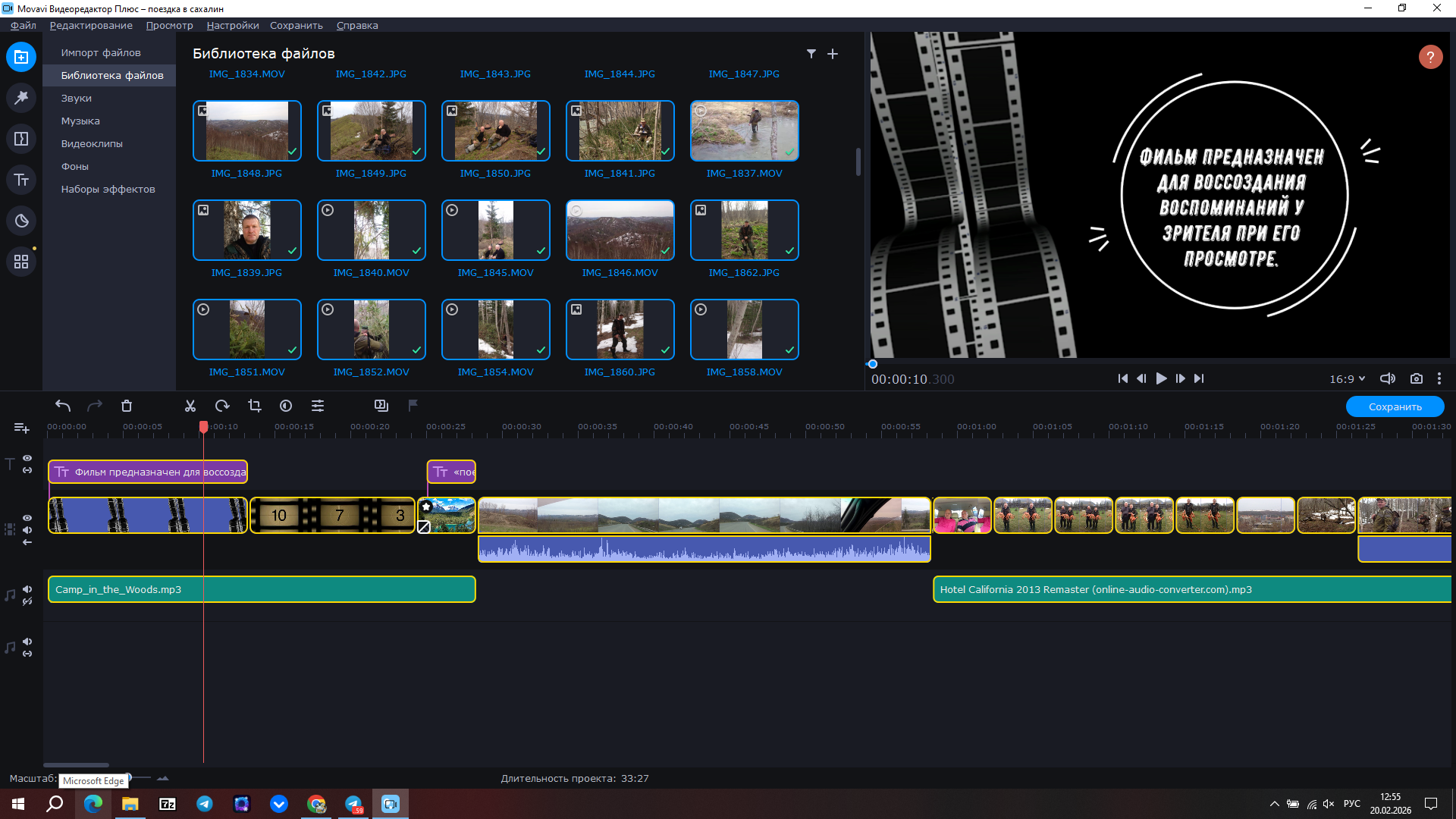
Task: Delete selected clip with trash icon
Action: point(127,406)
